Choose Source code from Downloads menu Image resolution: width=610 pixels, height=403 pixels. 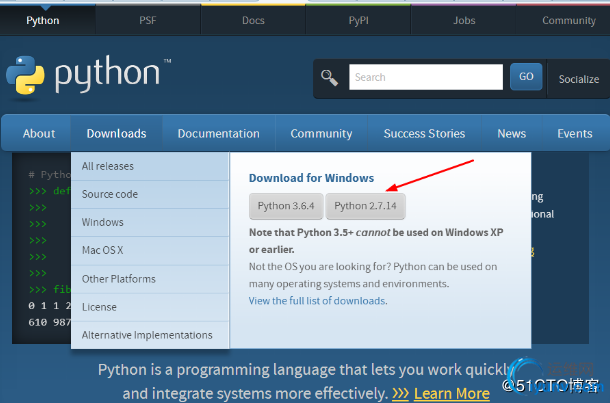110,194
